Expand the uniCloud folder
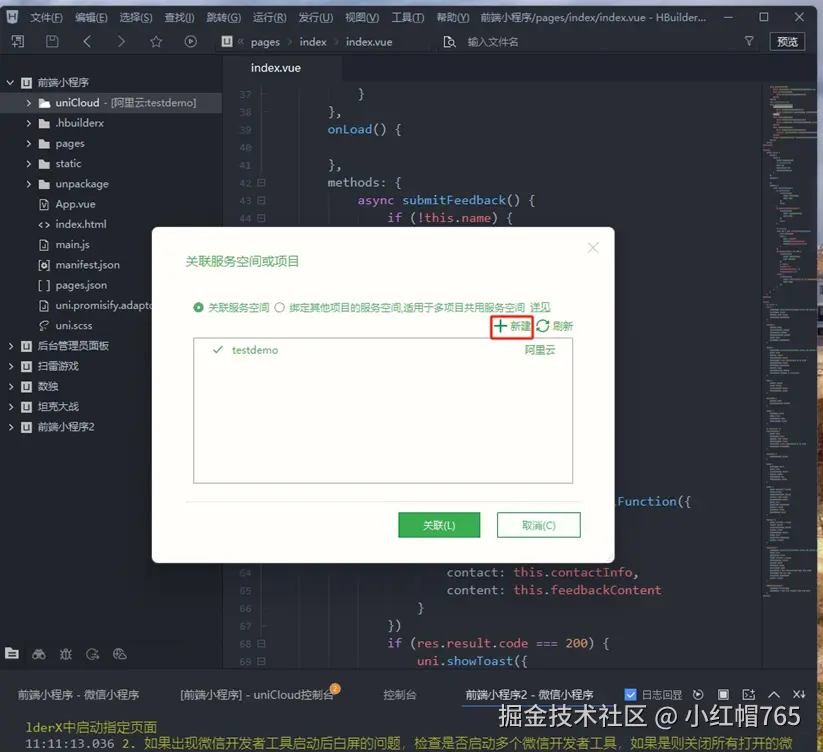 [x=28, y=103]
